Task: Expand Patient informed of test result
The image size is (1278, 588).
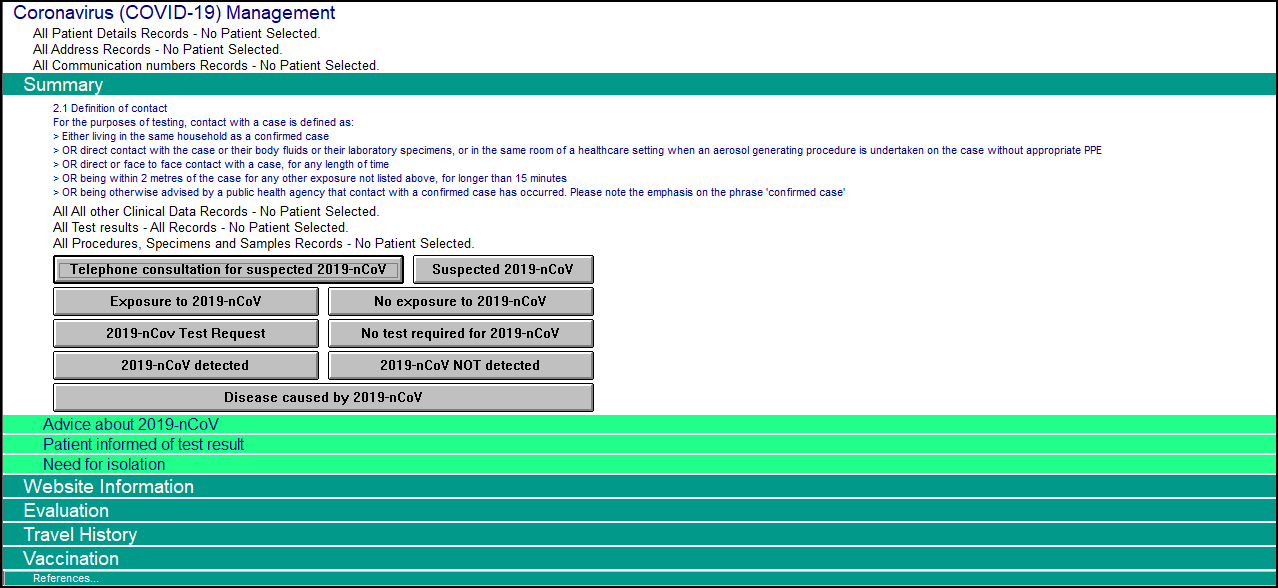Action: [x=143, y=445]
